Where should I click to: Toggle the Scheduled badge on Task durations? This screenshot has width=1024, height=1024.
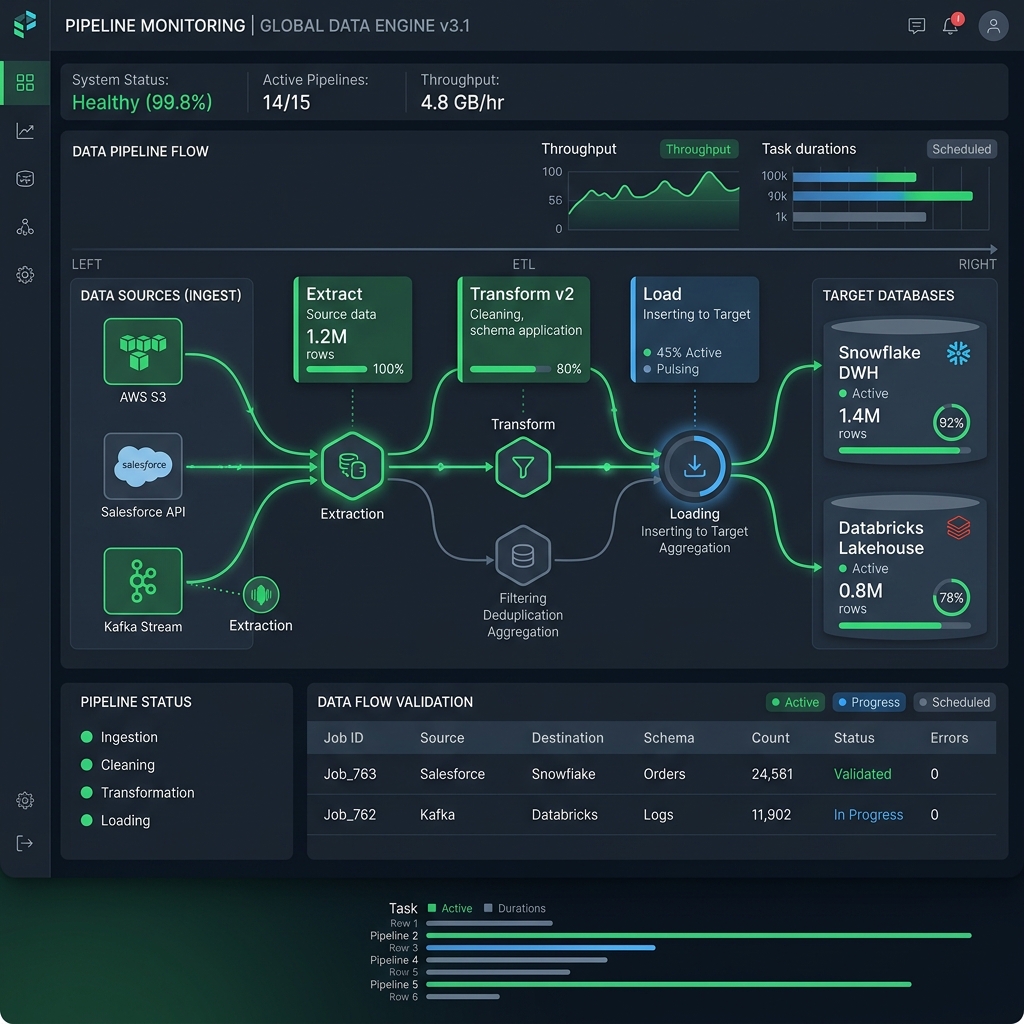(x=961, y=149)
